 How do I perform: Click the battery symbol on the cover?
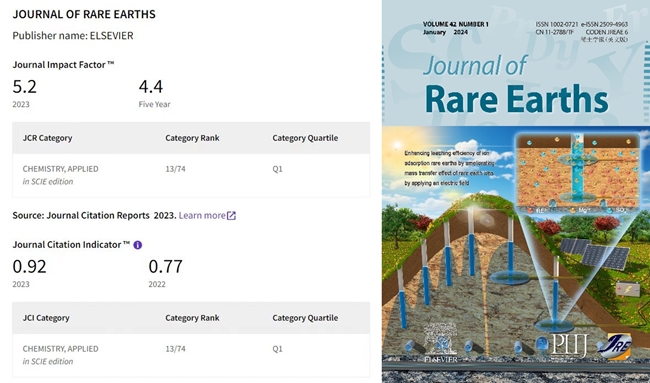pos(628,289)
